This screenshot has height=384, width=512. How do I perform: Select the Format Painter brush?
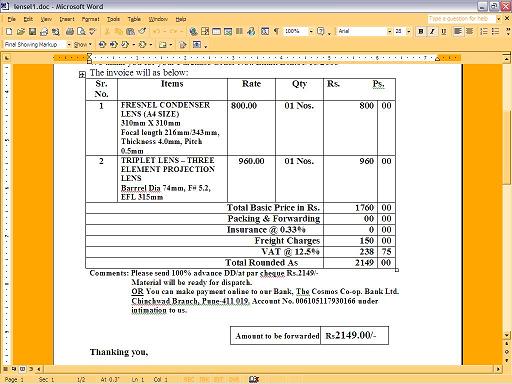click(142, 31)
